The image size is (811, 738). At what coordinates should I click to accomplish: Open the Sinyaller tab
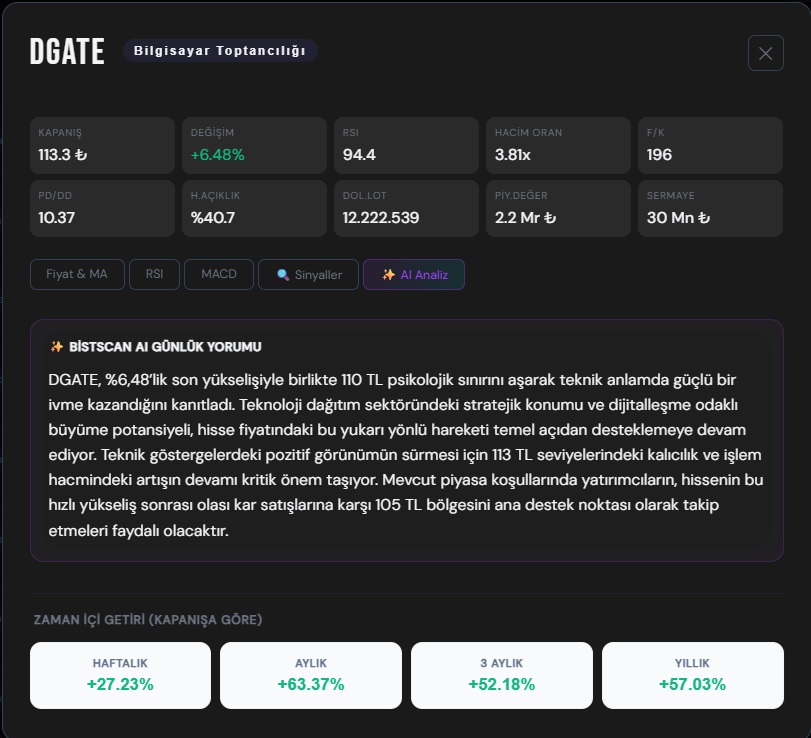[x=308, y=274]
